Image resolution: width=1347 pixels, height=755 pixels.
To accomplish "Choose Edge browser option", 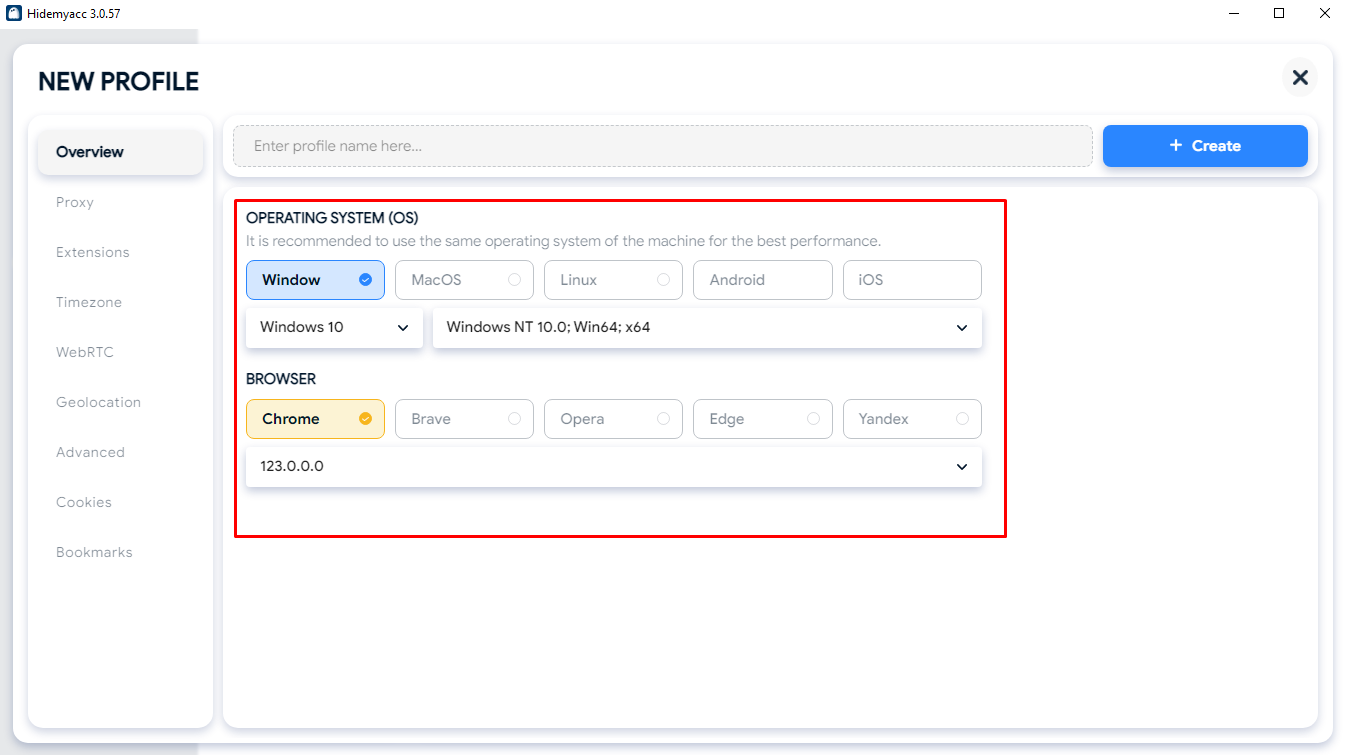I will tap(763, 419).
